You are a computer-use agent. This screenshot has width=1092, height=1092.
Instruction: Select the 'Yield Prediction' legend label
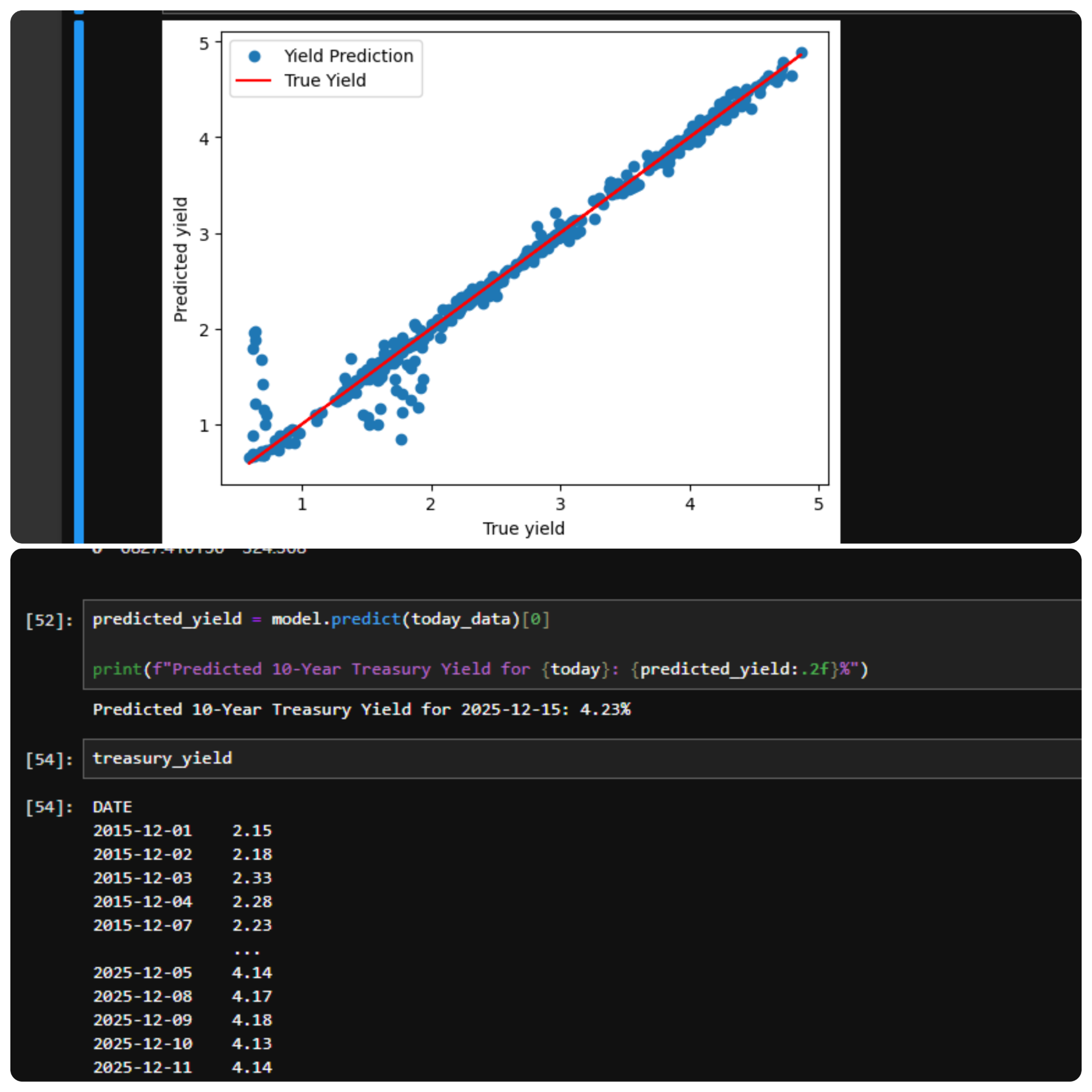pos(348,56)
